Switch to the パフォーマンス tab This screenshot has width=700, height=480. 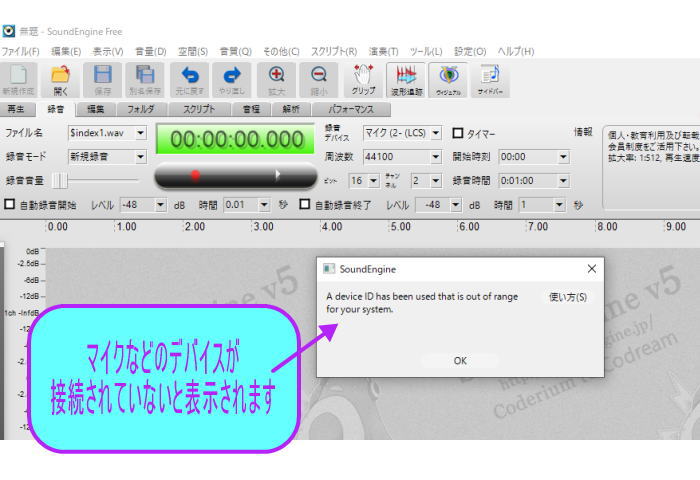[x=351, y=109]
